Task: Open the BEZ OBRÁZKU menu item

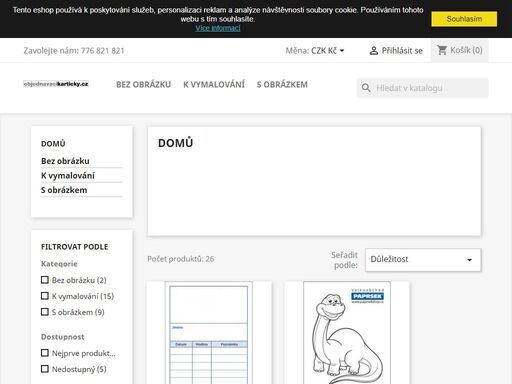Action: (143, 85)
